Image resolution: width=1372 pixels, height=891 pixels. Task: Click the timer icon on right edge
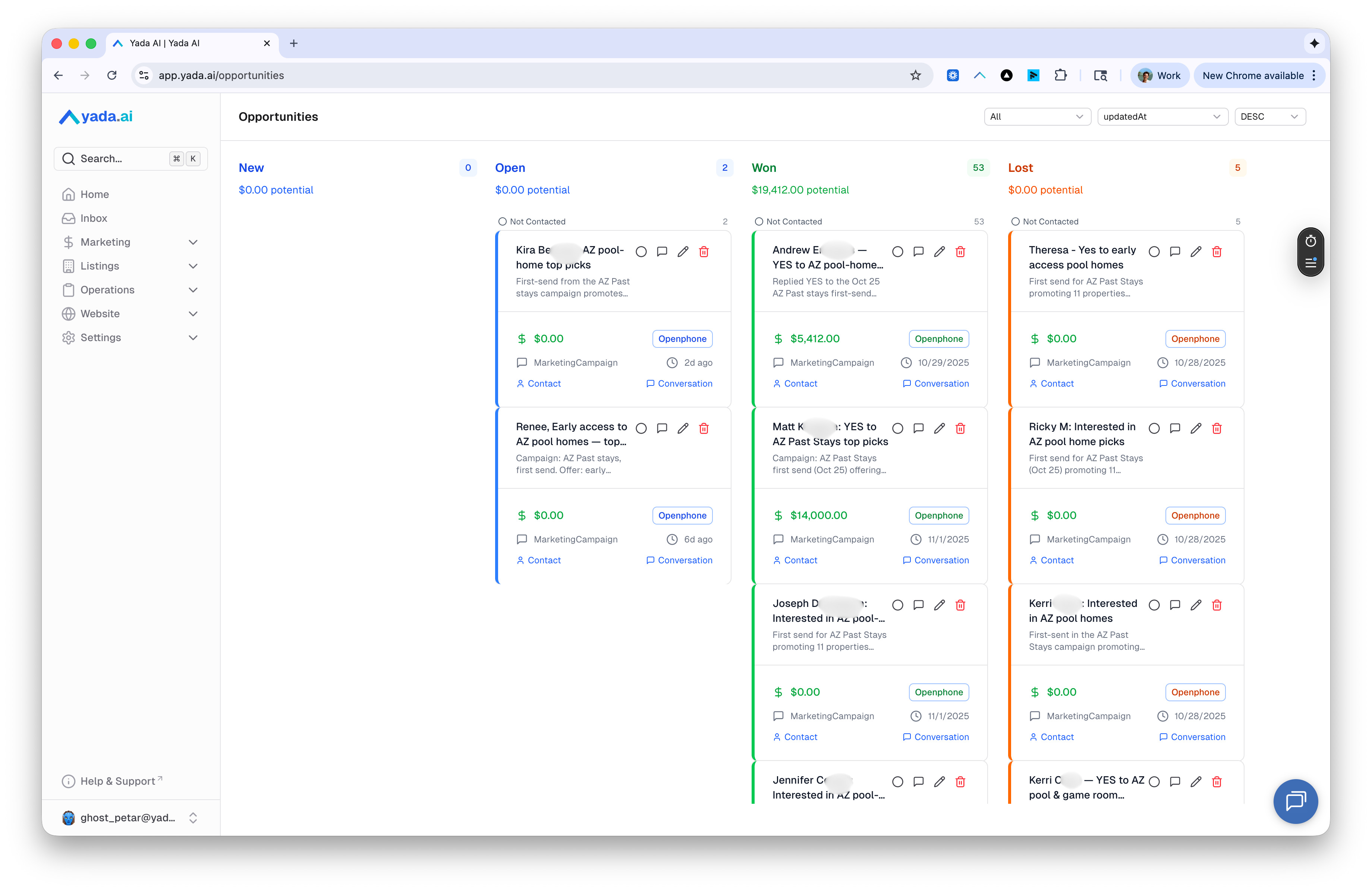click(1310, 241)
